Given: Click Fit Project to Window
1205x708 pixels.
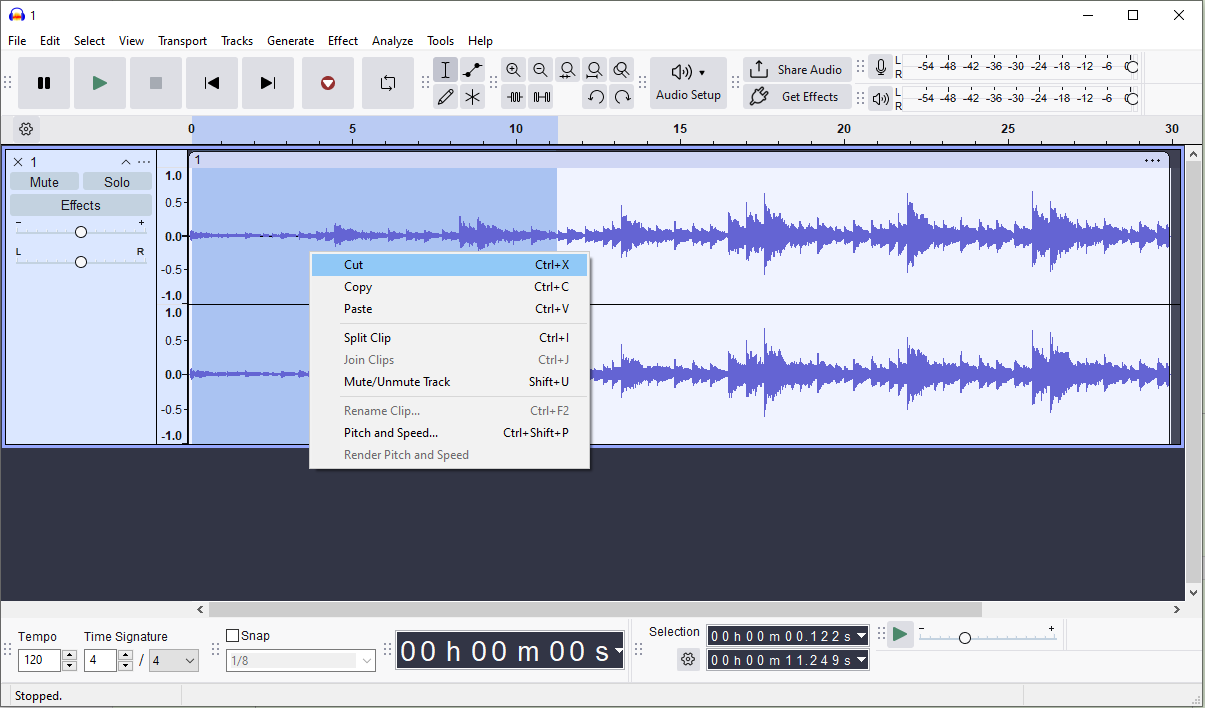Looking at the screenshot, I should pyautogui.click(x=594, y=69).
